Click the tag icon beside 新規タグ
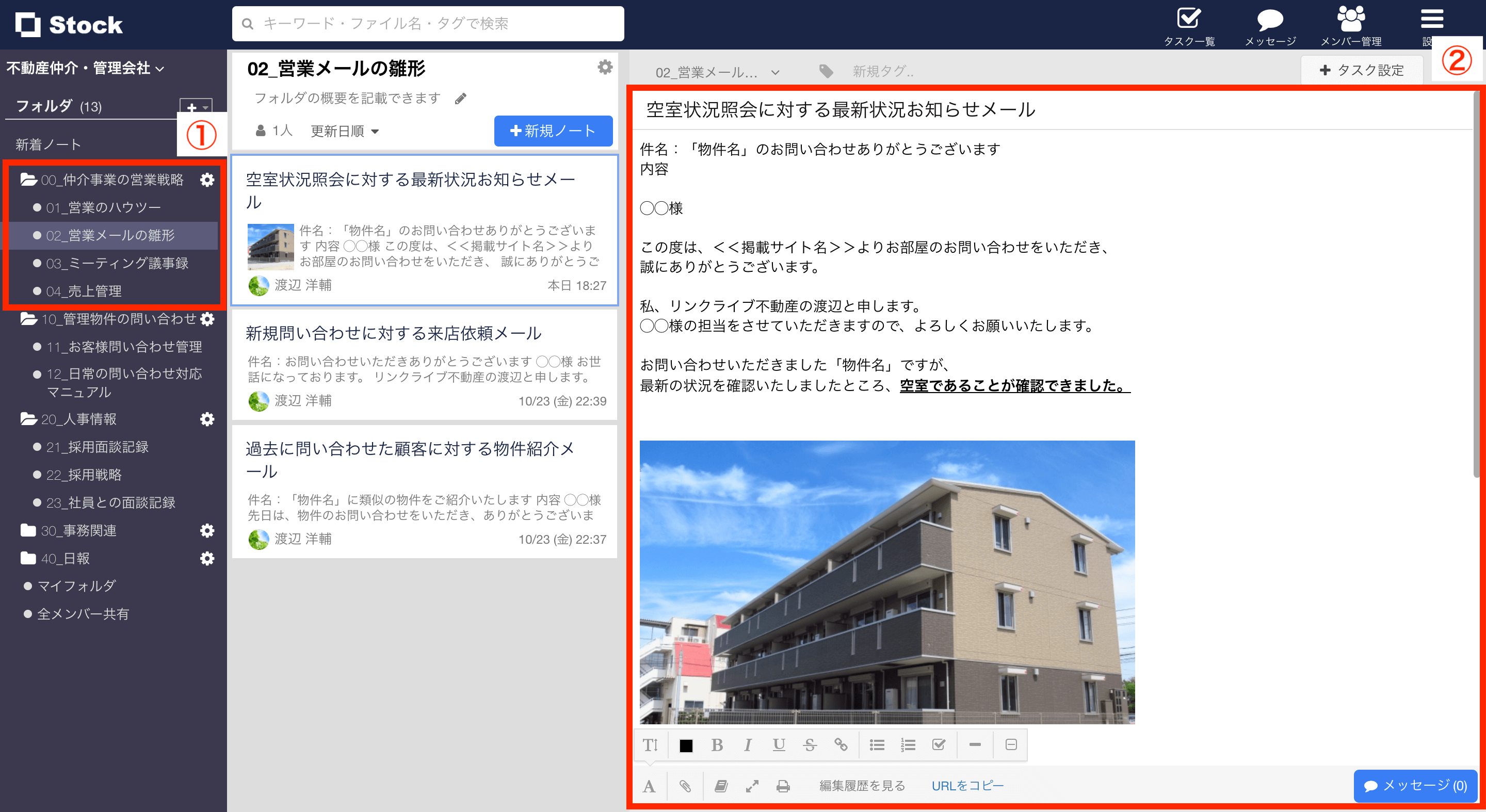The width and height of the screenshot is (1486, 812). coord(826,72)
